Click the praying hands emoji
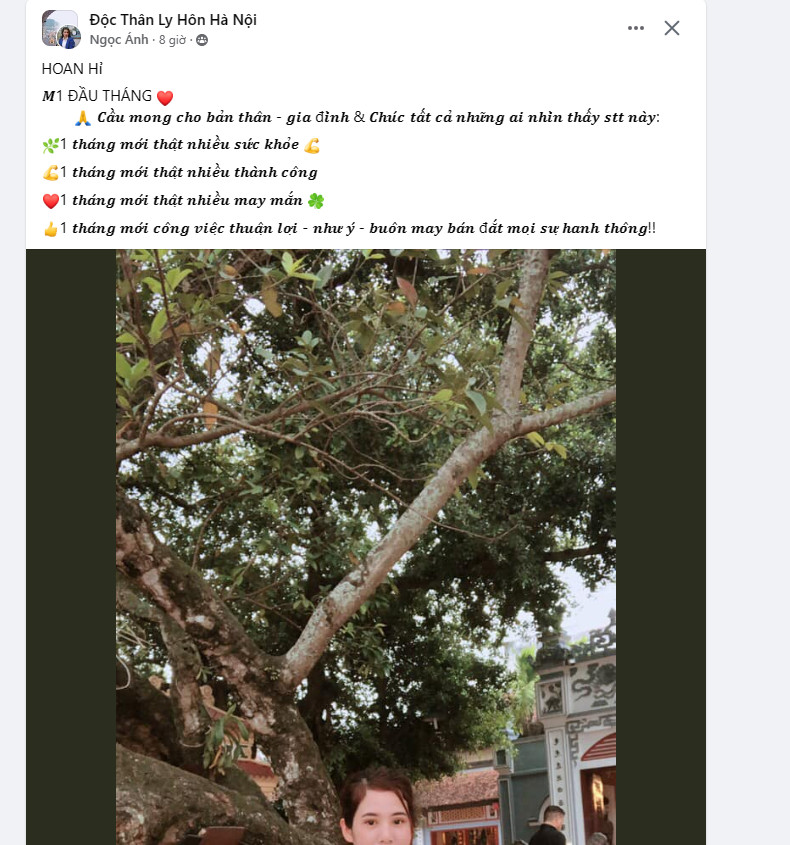This screenshot has height=845, width=790. point(83,118)
